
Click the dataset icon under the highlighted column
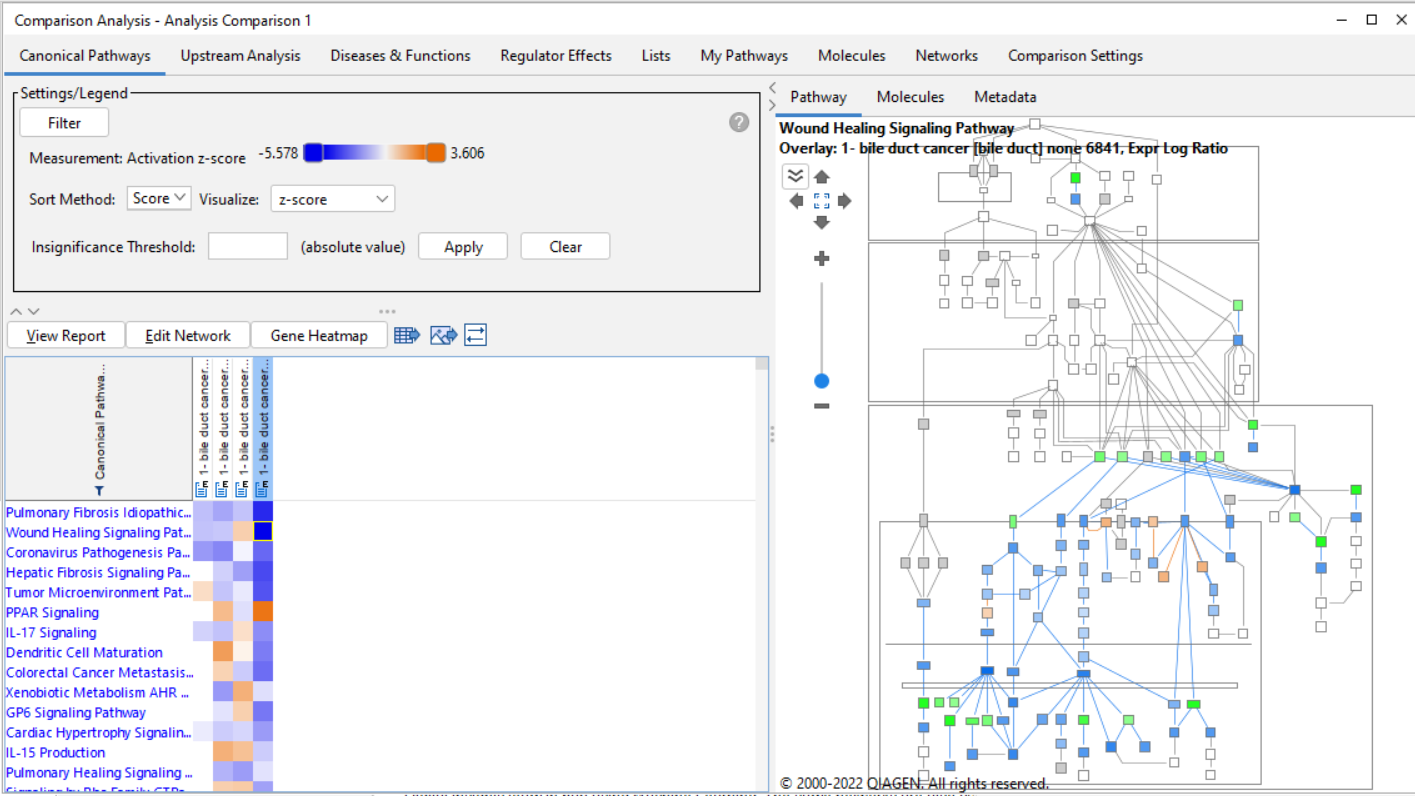click(262, 489)
